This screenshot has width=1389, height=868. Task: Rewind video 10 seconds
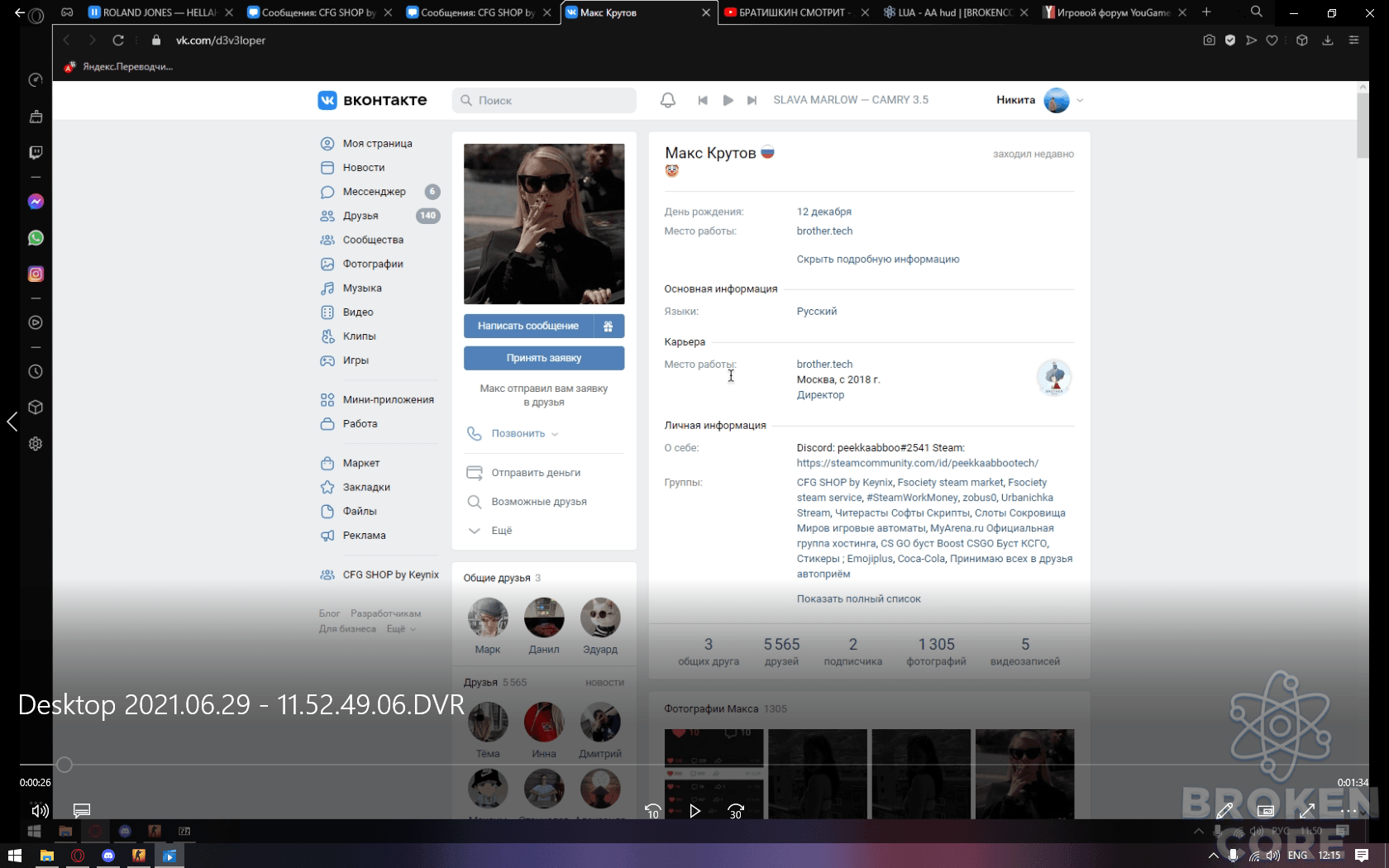(x=652, y=811)
